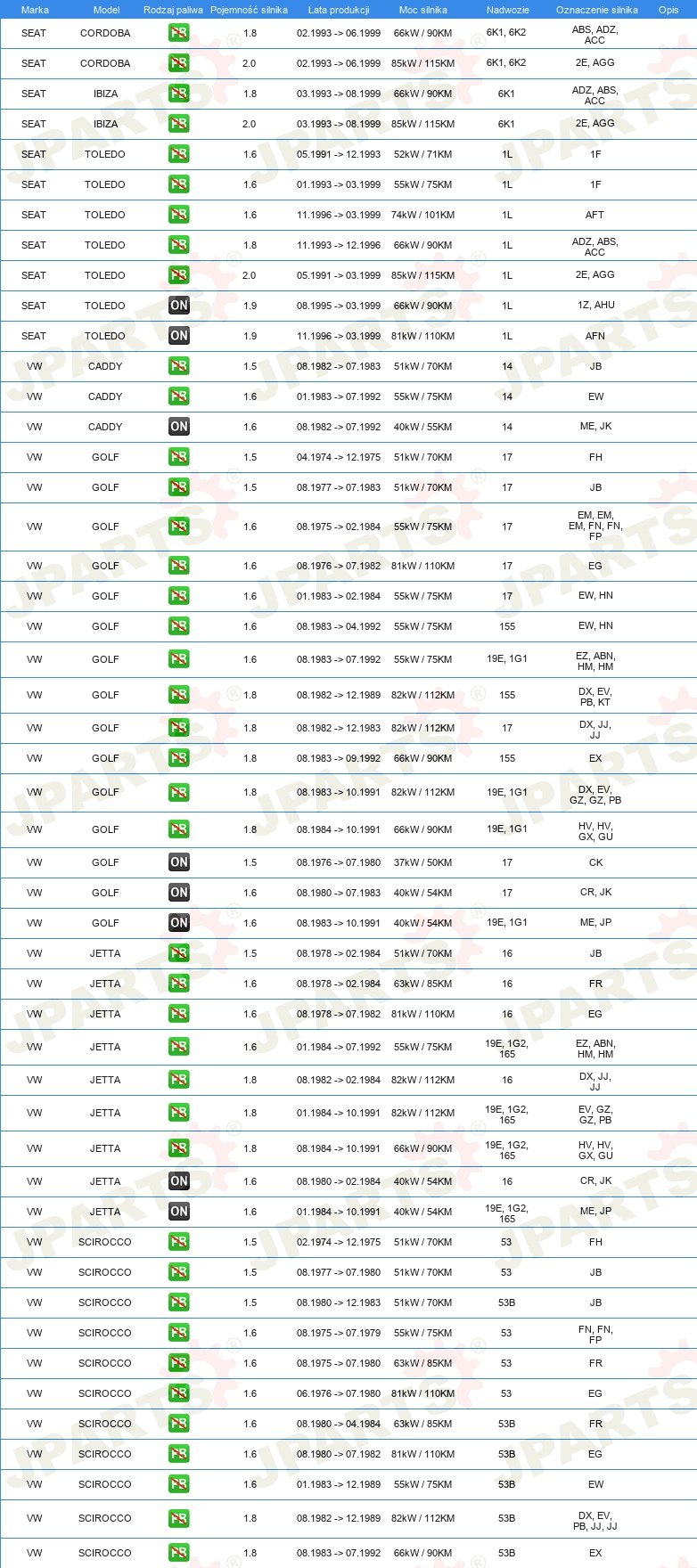The height and width of the screenshot is (1568, 697).
Task: Click ON diesel icon in SEAT TOLEDO AFN row
Action: [x=179, y=336]
